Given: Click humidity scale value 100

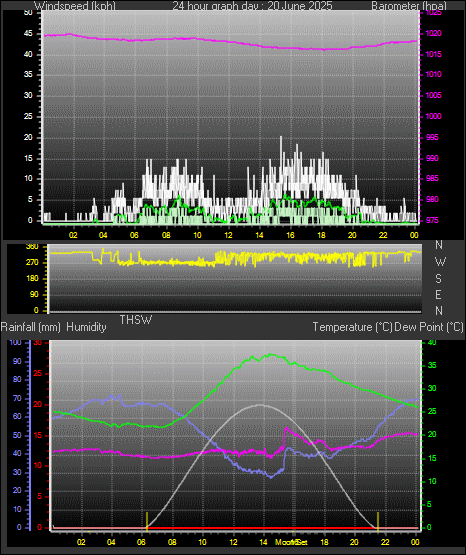Looking at the screenshot, I should point(16,342).
